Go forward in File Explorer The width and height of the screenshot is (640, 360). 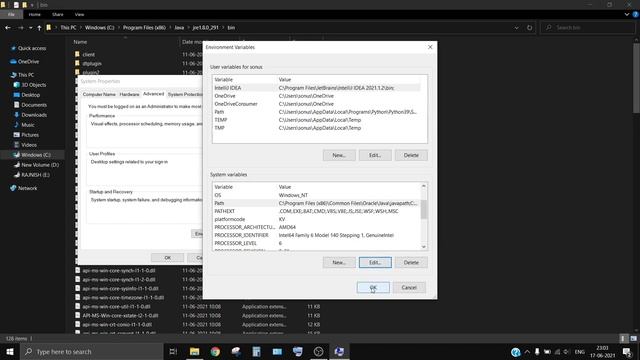20,28
